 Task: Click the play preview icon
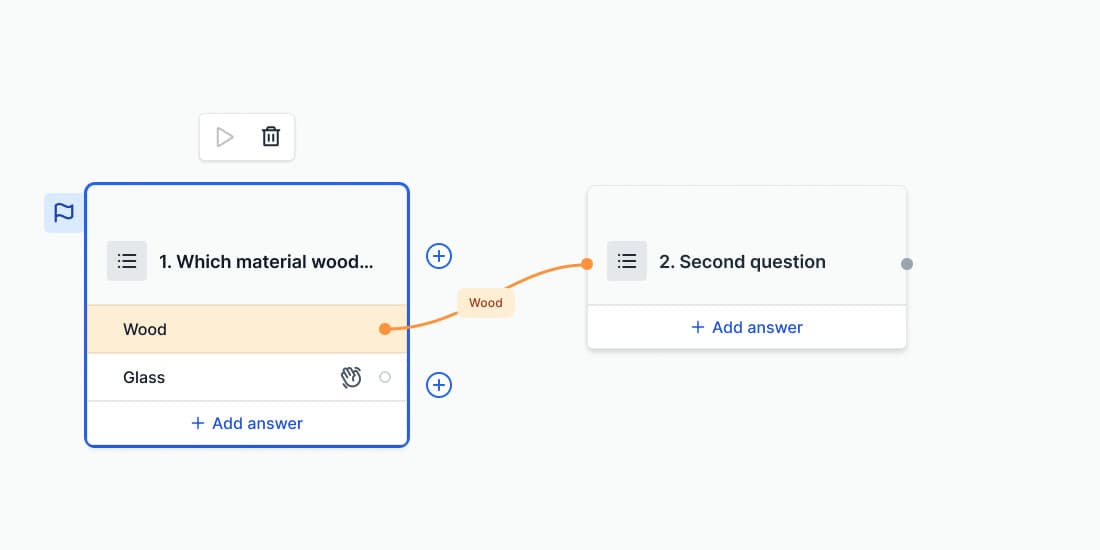(224, 137)
